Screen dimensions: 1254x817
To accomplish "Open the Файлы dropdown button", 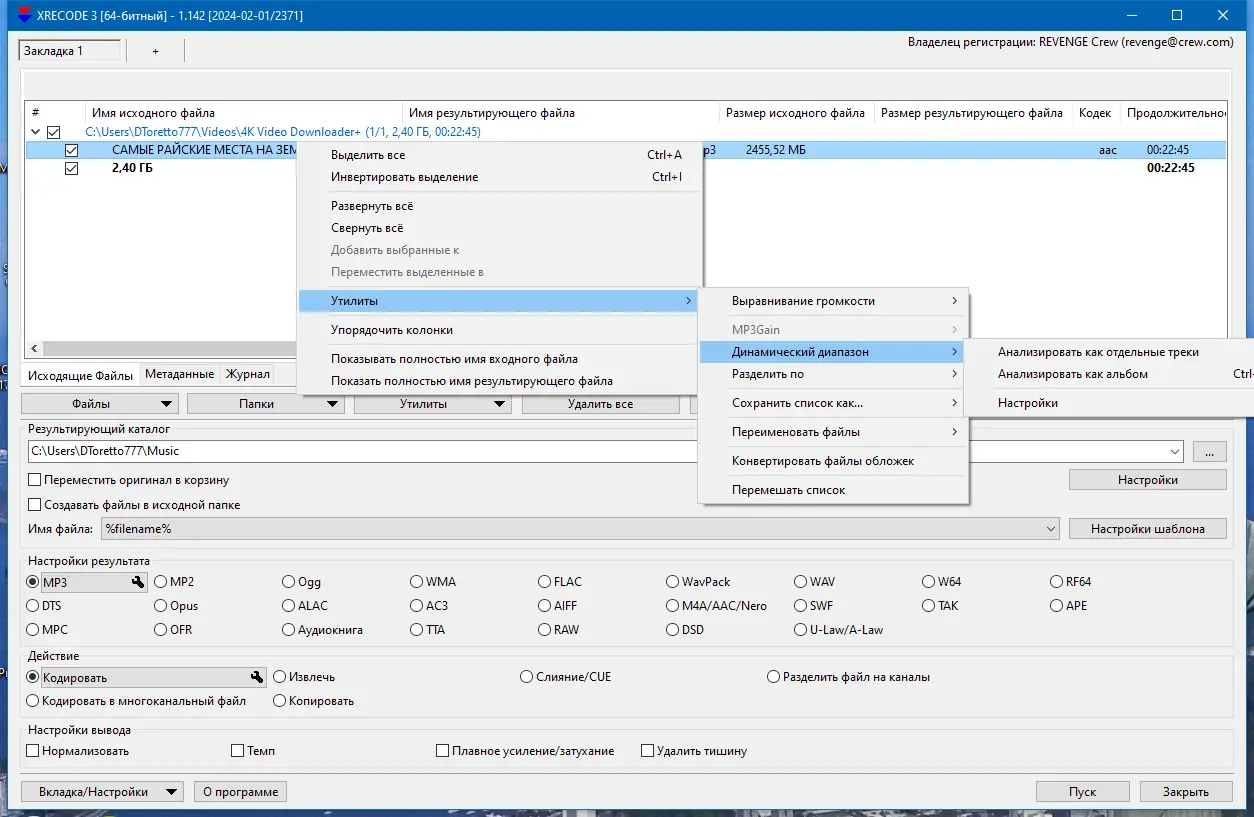I will 100,404.
